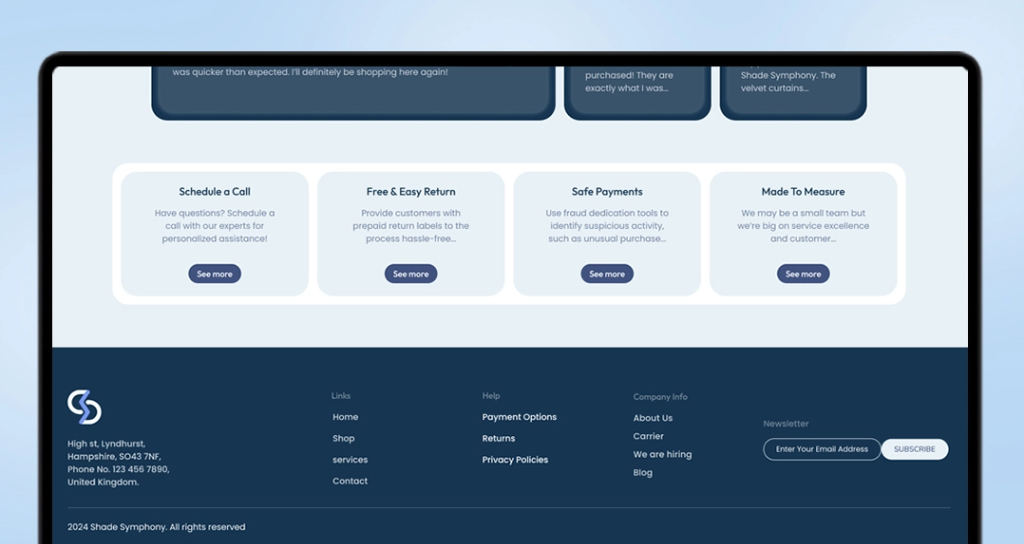Click the Made To Measure heading
Viewport: 1024px width, 544px height.
(x=803, y=191)
